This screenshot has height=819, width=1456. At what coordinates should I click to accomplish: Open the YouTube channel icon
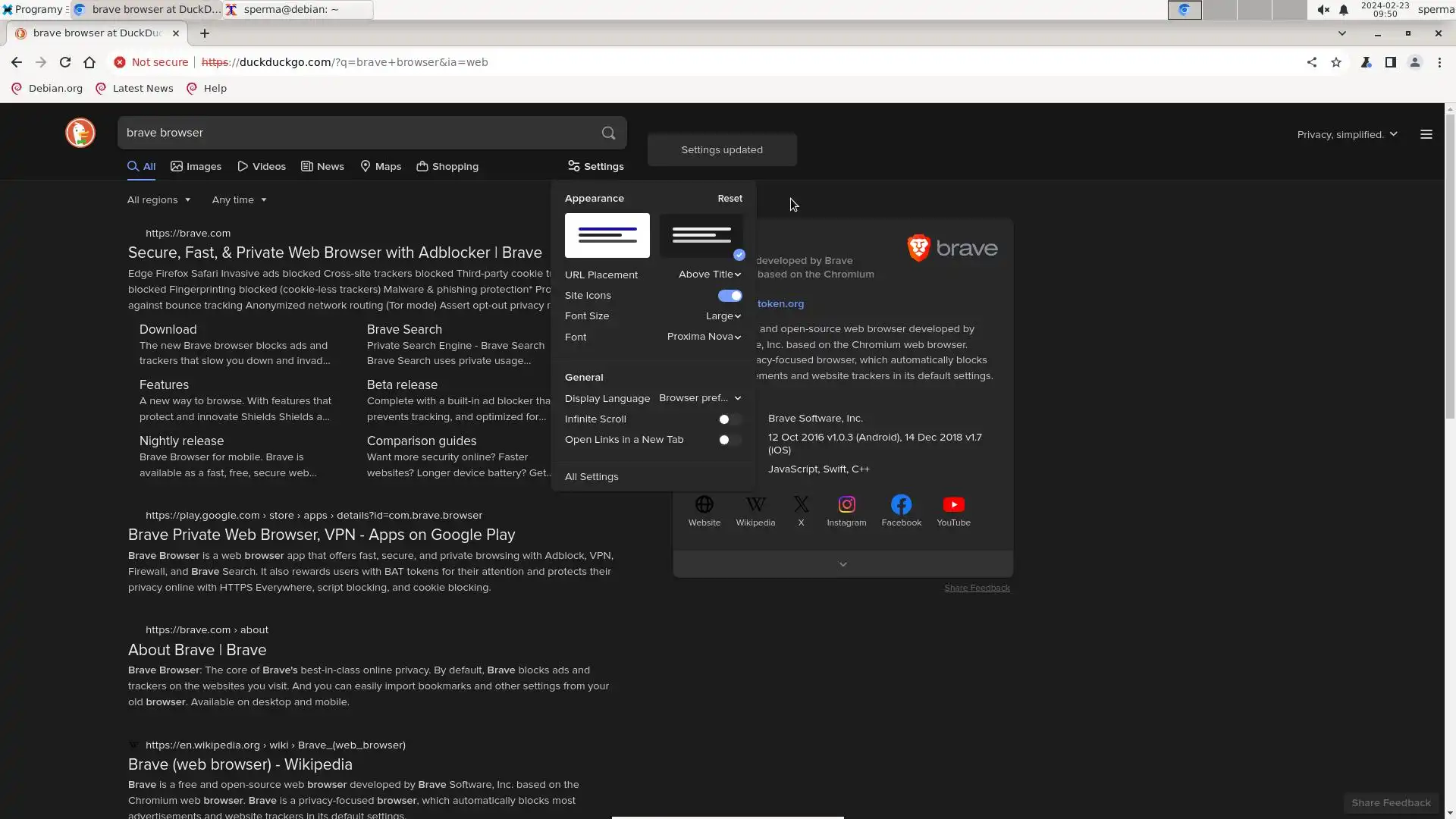click(953, 505)
